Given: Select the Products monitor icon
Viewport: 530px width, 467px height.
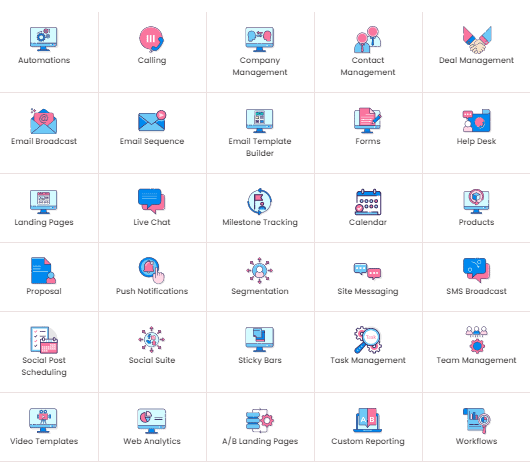Looking at the screenshot, I should click(x=476, y=201).
